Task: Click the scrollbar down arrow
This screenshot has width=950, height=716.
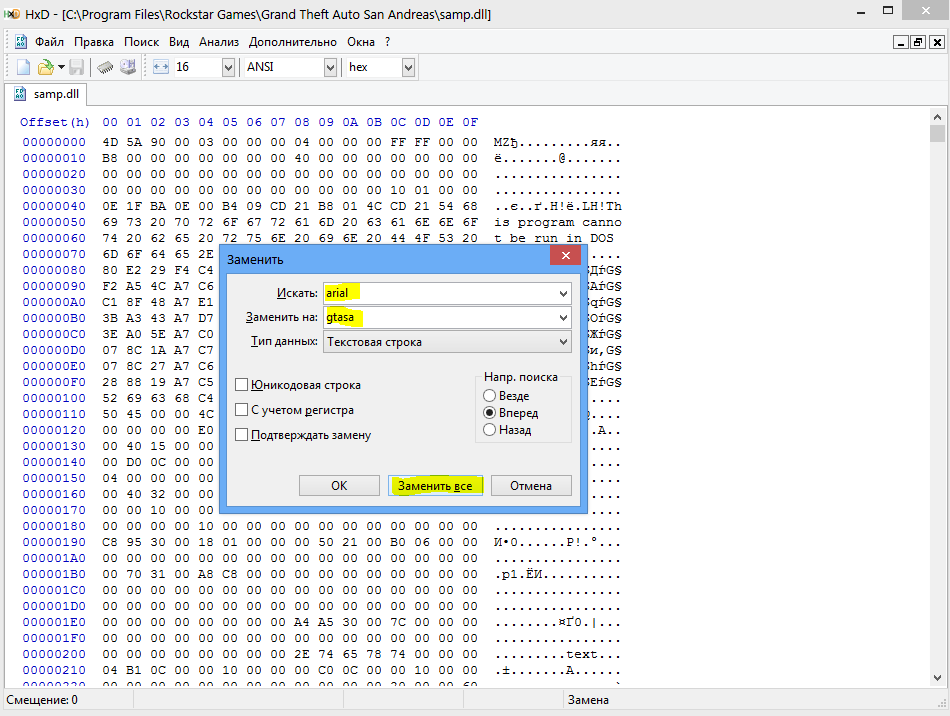Action: [937, 678]
